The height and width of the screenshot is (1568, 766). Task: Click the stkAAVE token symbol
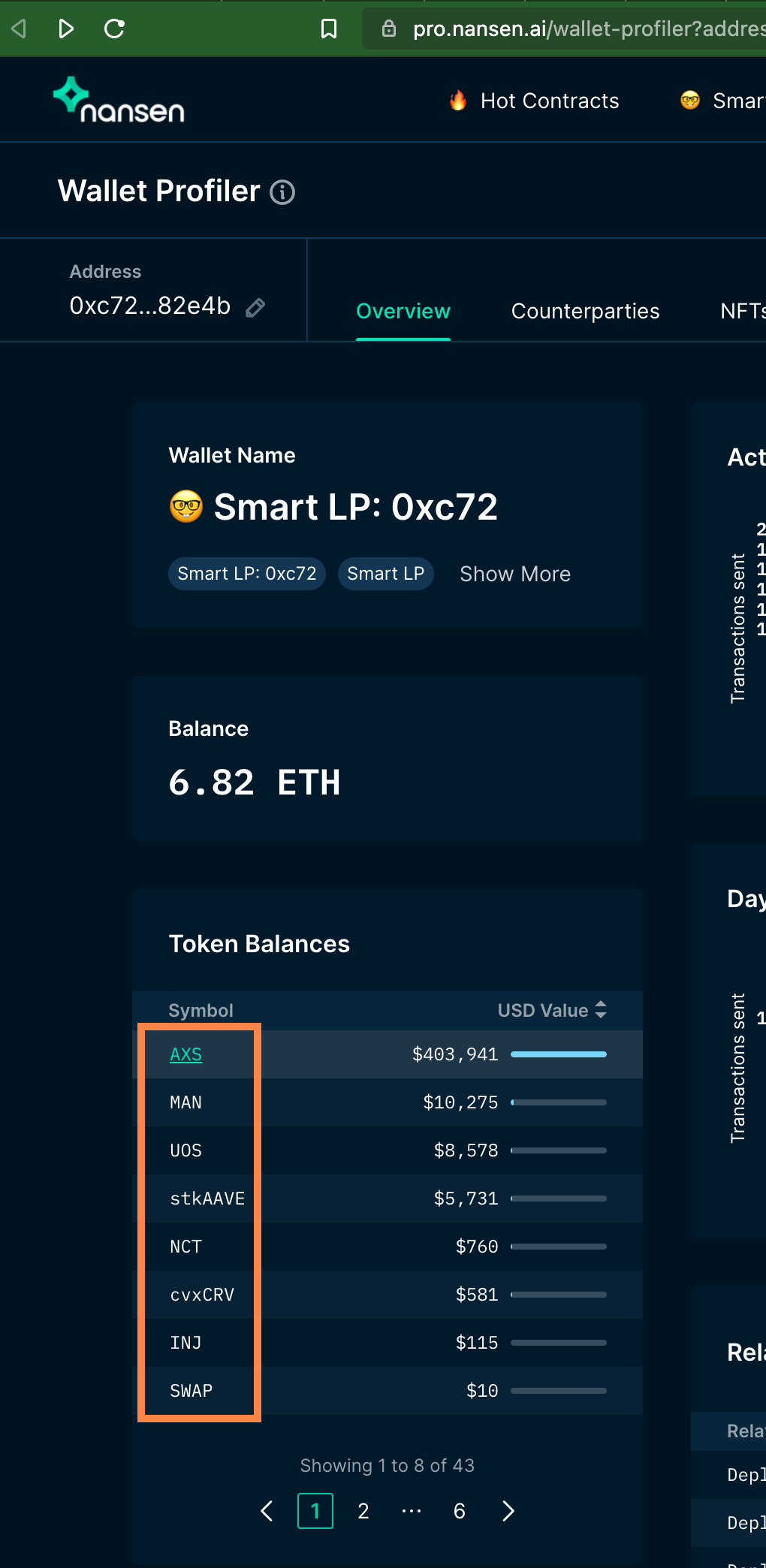(x=207, y=1199)
